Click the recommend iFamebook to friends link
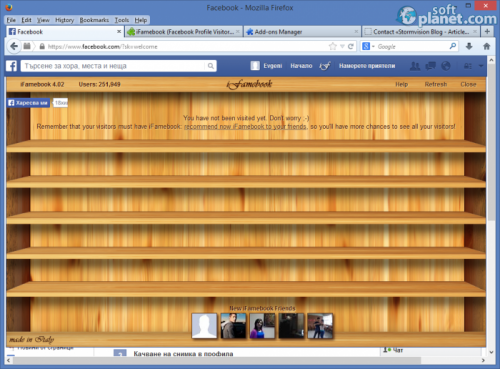 [245, 127]
